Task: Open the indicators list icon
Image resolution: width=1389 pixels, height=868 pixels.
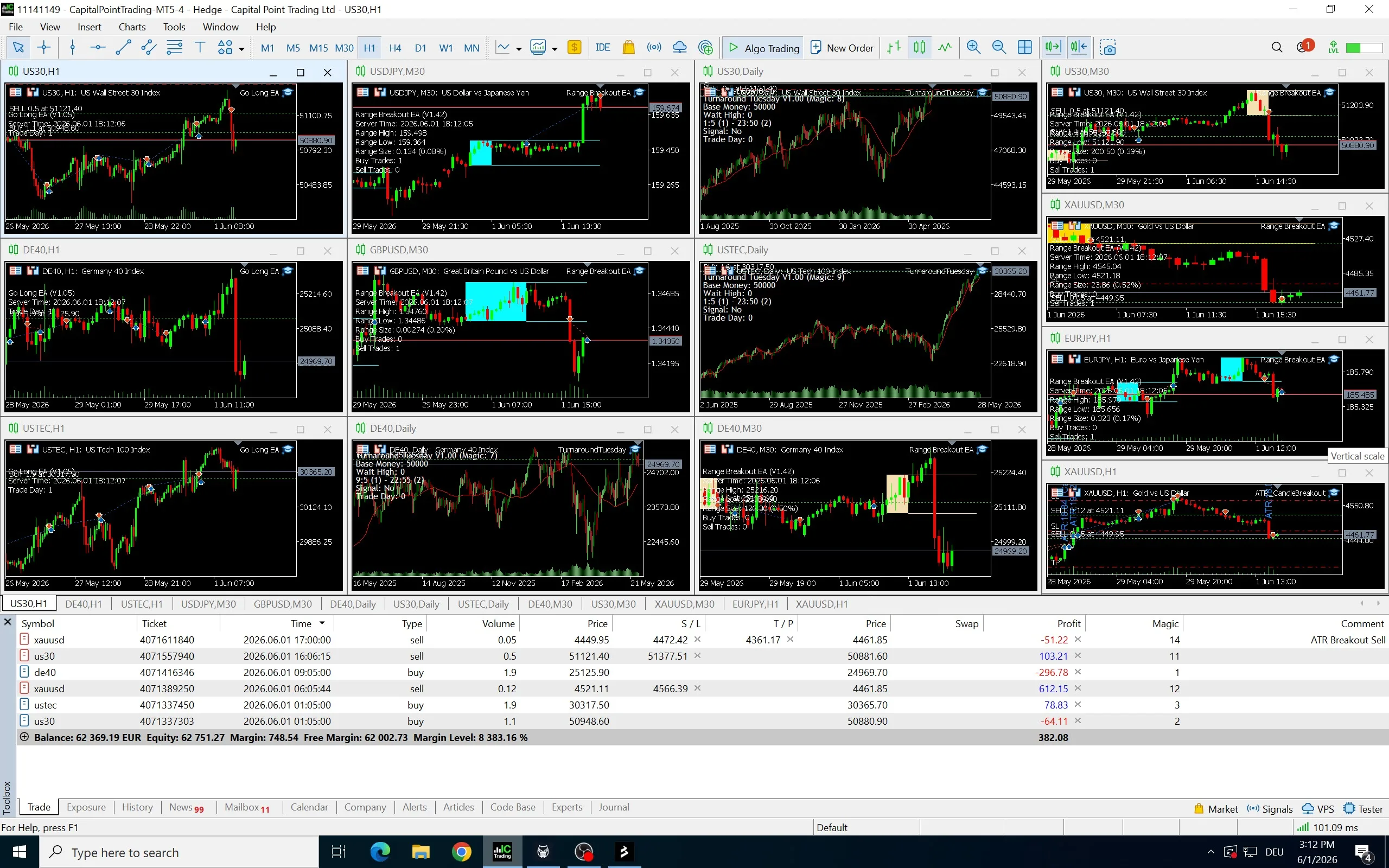Action: (x=503, y=48)
